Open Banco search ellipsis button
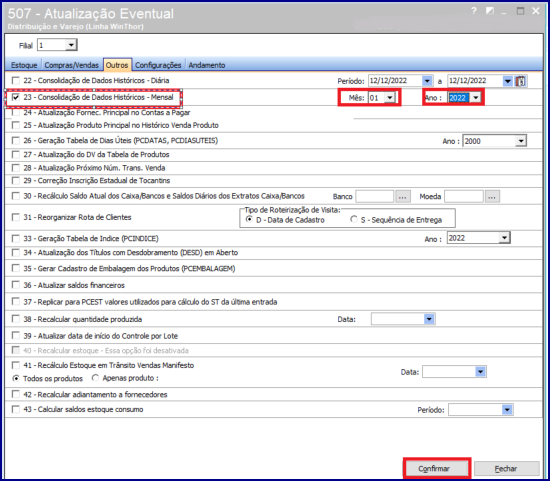550x481 pixels. pos(403,197)
